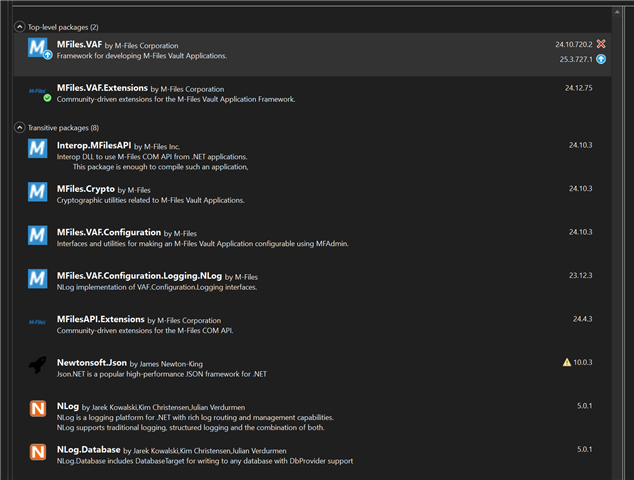Click the warning icon beside Newtonsoft.Json version
Screen dimensions: 634x480
567,362
